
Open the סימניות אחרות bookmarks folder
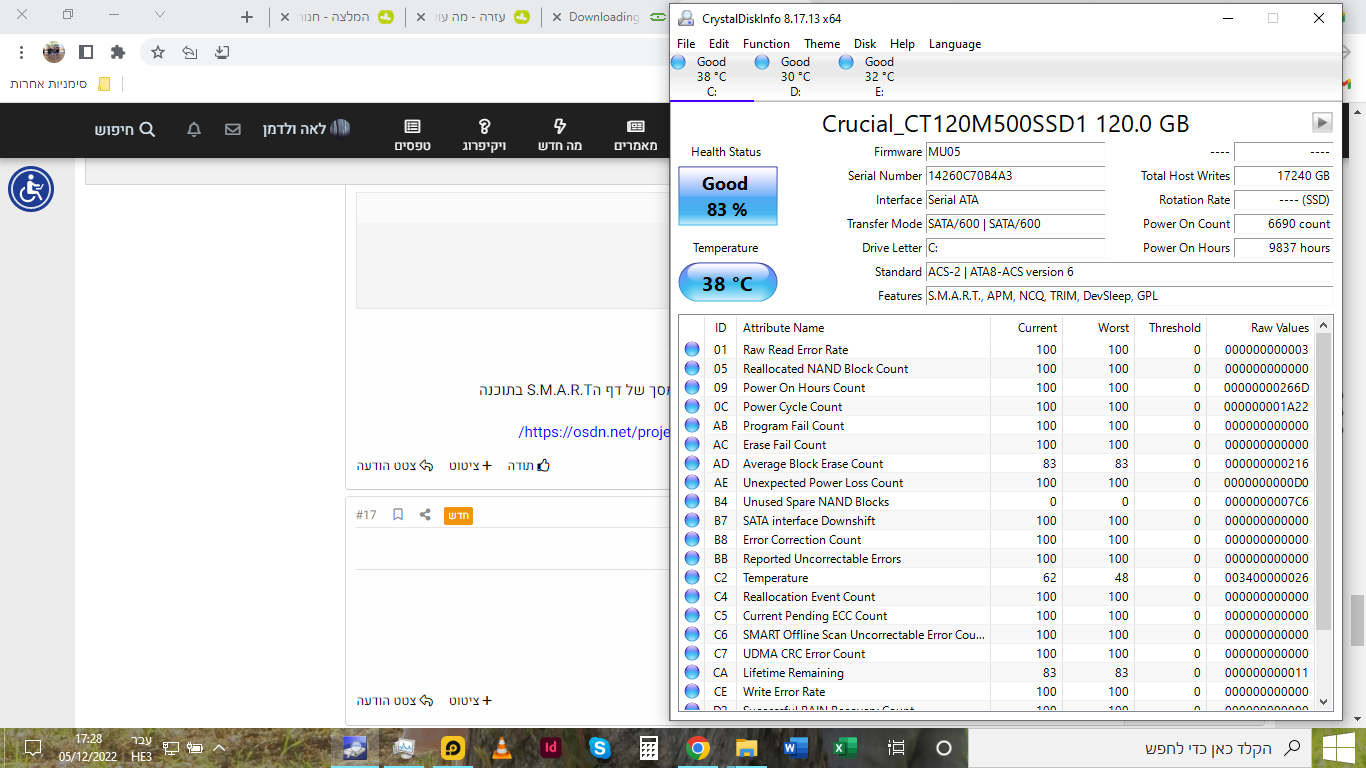[x=60, y=84]
